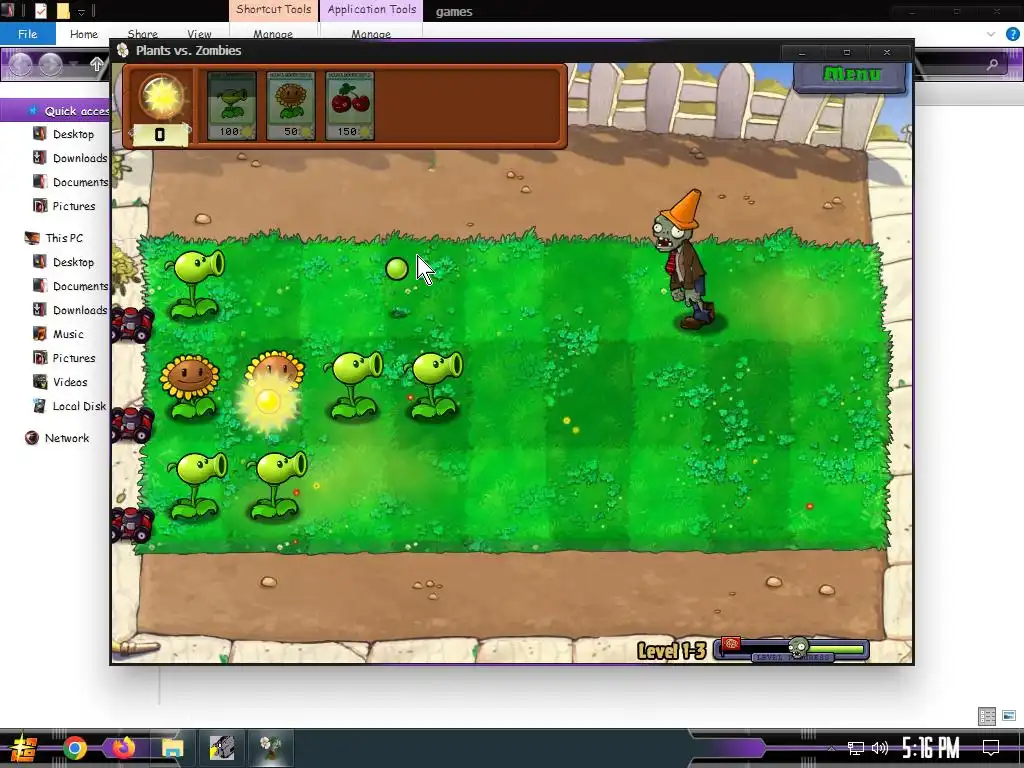1024x768 pixels.
Task: Click the bottom row lawn mower
Action: [133, 525]
